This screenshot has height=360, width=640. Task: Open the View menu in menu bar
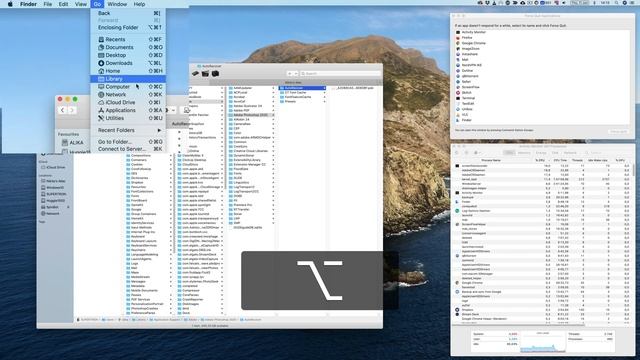tap(81, 4)
